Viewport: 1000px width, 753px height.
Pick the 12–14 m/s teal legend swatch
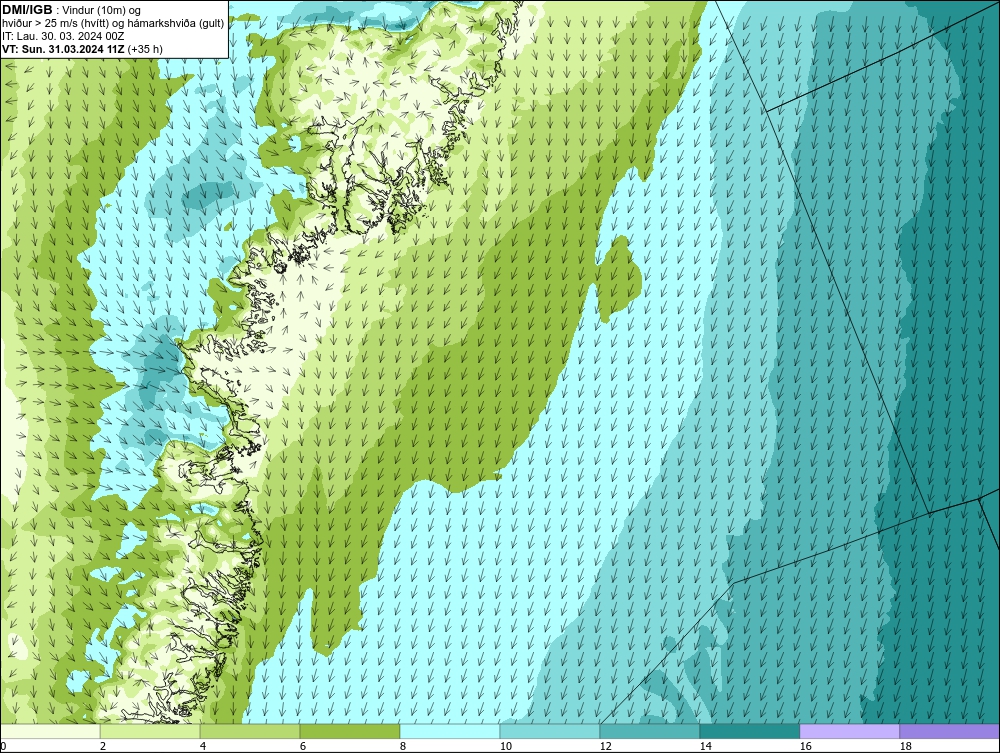point(649,731)
